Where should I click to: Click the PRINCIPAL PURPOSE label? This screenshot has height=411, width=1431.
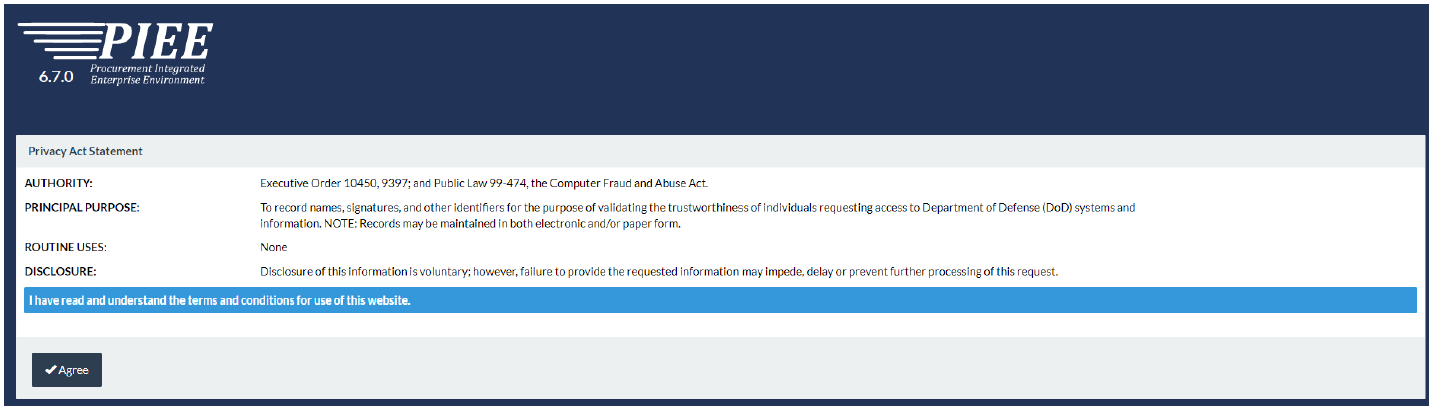point(82,208)
